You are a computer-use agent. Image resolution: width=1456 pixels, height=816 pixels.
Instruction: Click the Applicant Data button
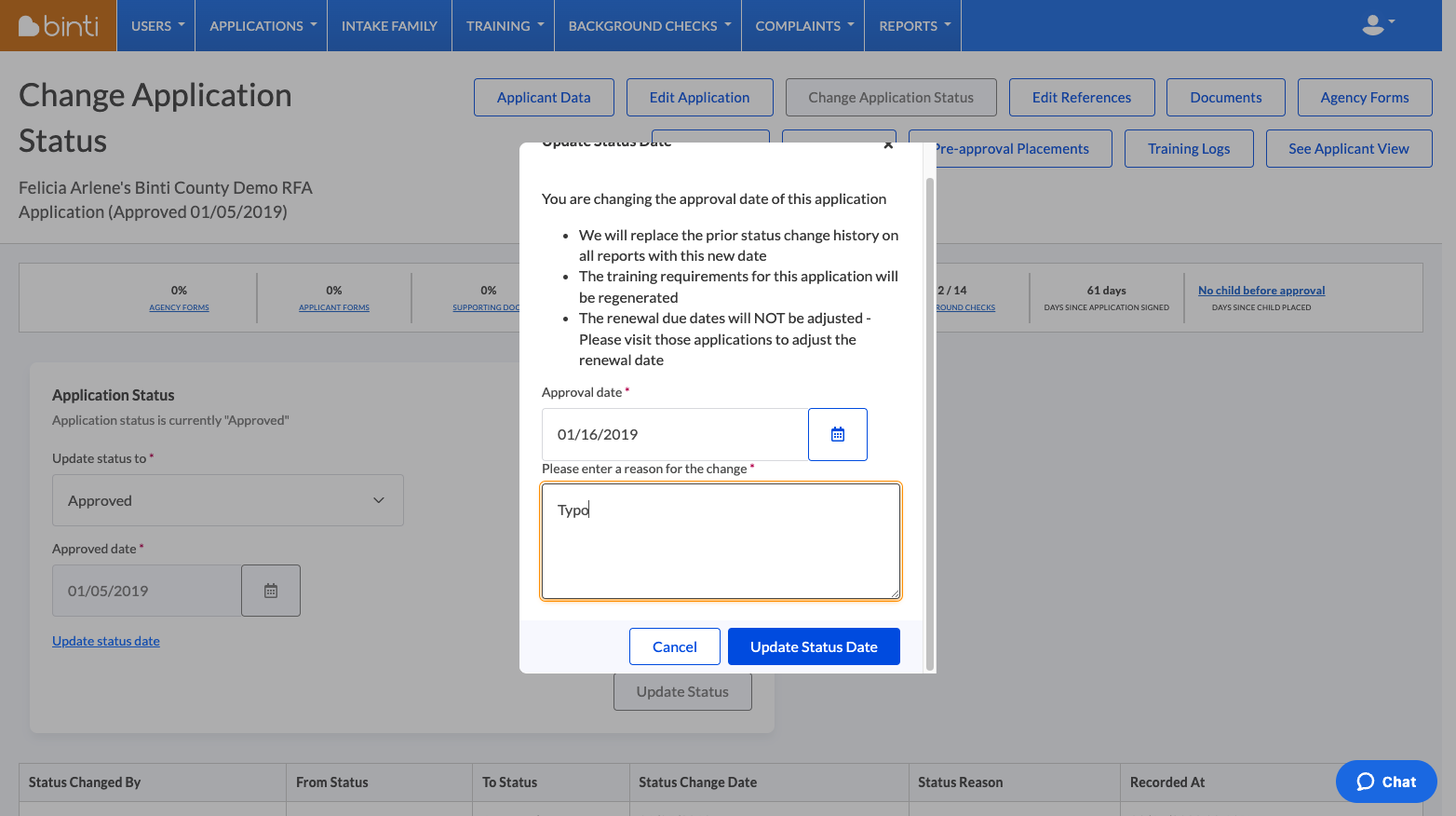(x=544, y=98)
